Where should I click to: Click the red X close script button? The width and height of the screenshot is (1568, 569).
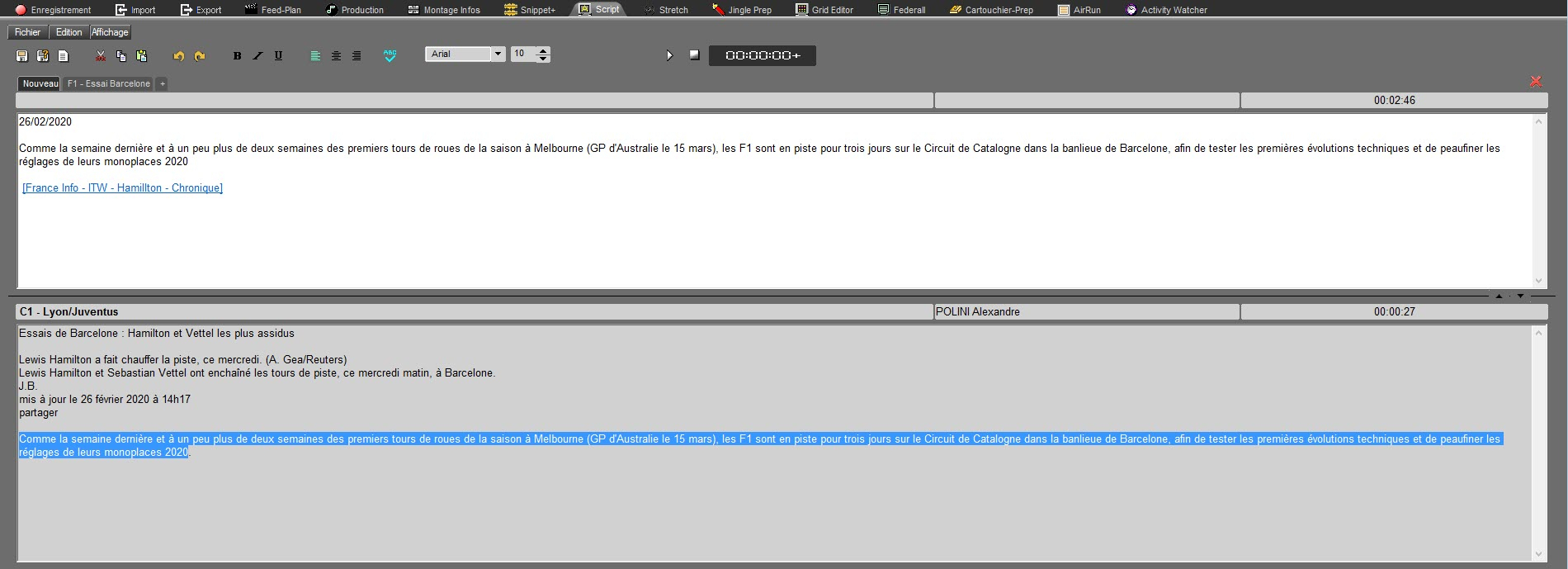[x=1536, y=81]
